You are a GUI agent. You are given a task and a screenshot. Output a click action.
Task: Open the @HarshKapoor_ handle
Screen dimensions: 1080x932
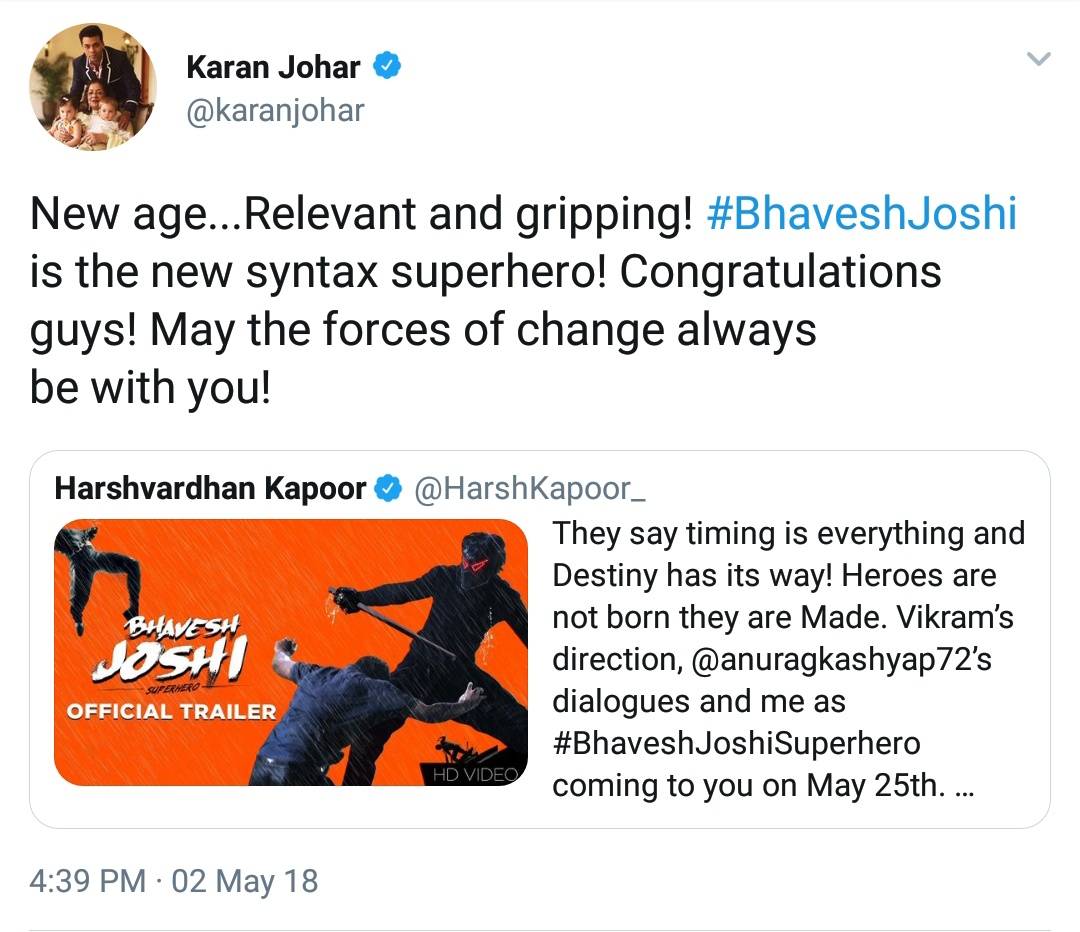tap(530, 488)
